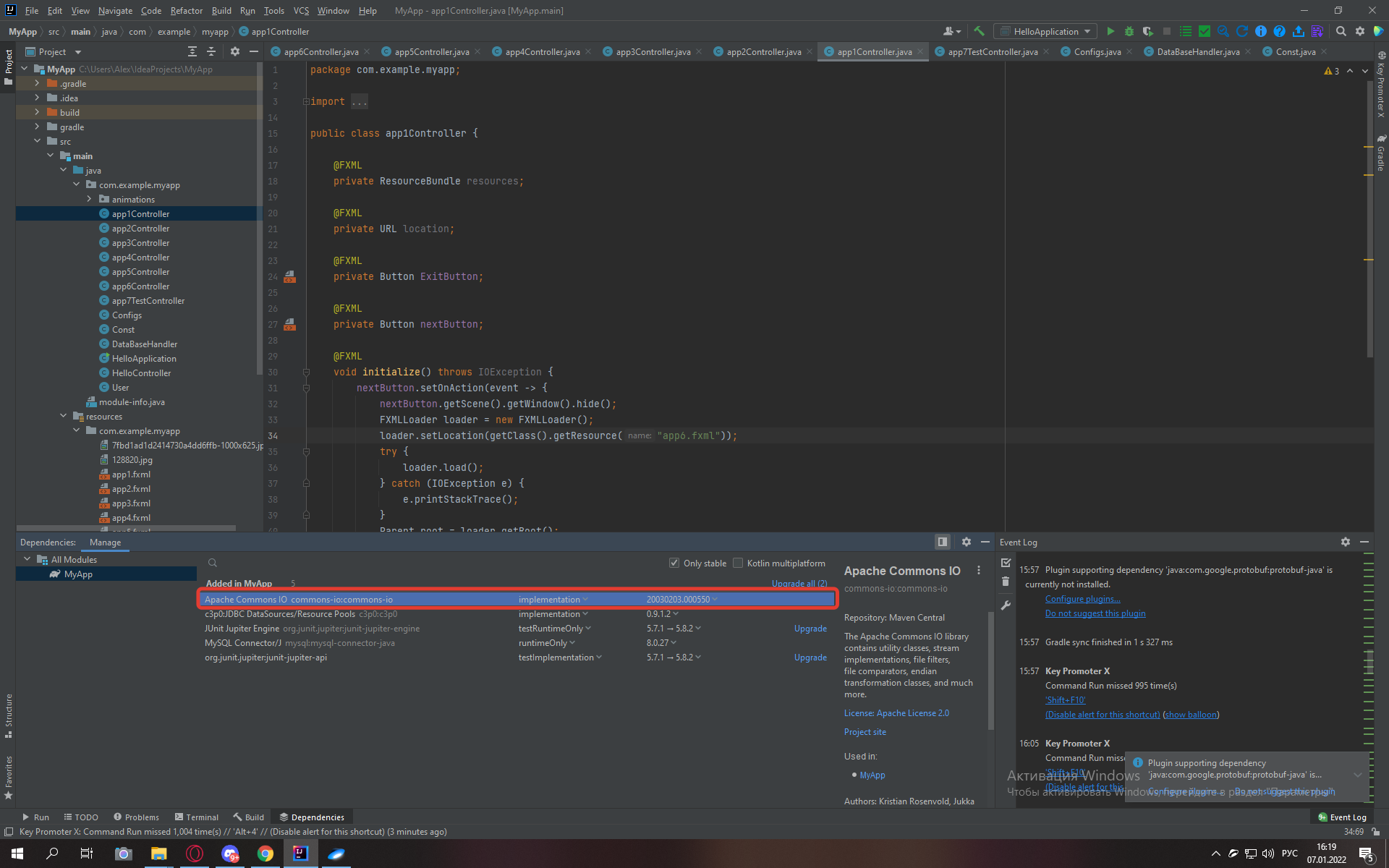Click the purple list-download toolbar icon
Screen dimensions: 1389x868
click(x=1317, y=31)
